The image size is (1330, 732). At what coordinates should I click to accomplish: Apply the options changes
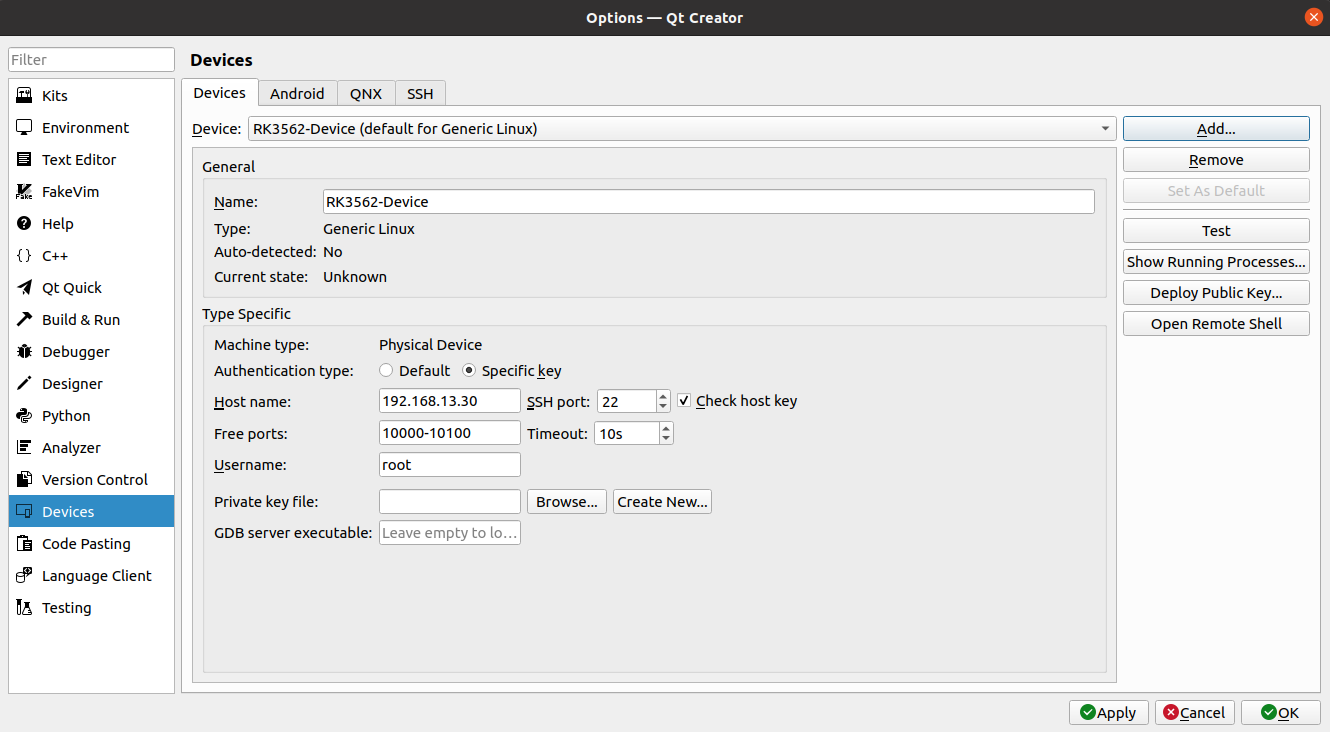click(x=1108, y=713)
